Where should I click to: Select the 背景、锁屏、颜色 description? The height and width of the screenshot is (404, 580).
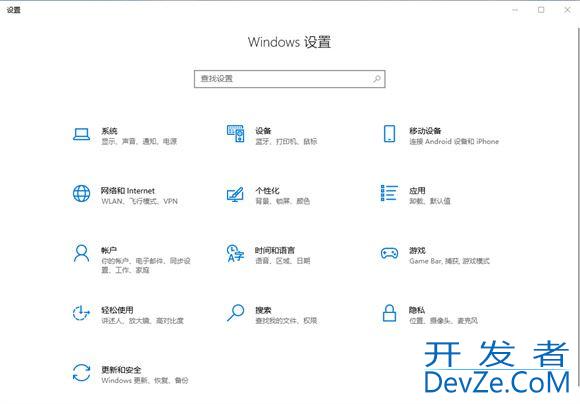click(283, 201)
